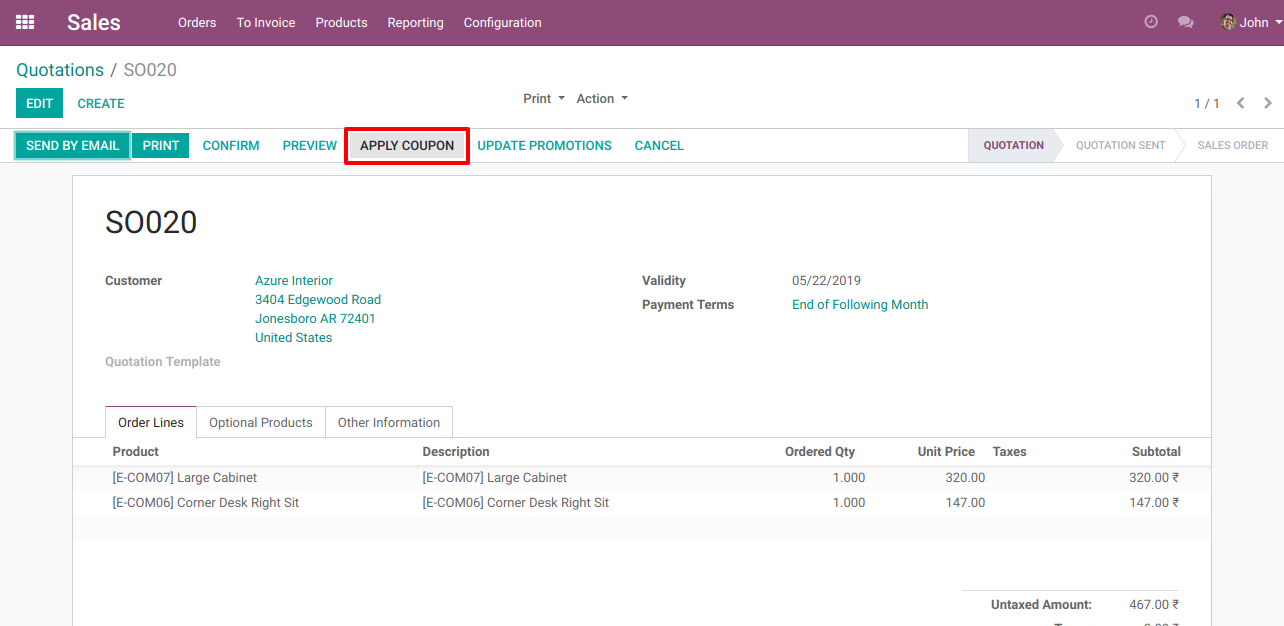Viewport: 1284px width, 626px height.
Task: Open the Azure Interior customer link
Action: point(294,281)
